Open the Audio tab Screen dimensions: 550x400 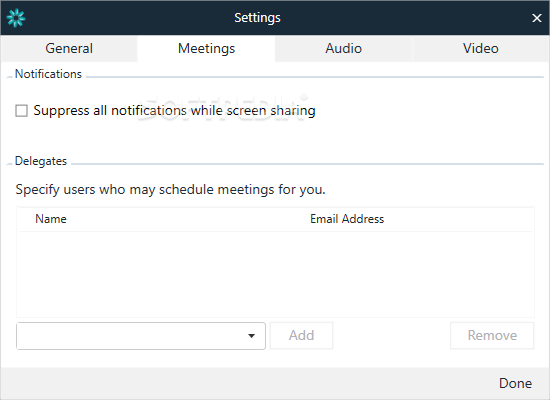[343, 48]
